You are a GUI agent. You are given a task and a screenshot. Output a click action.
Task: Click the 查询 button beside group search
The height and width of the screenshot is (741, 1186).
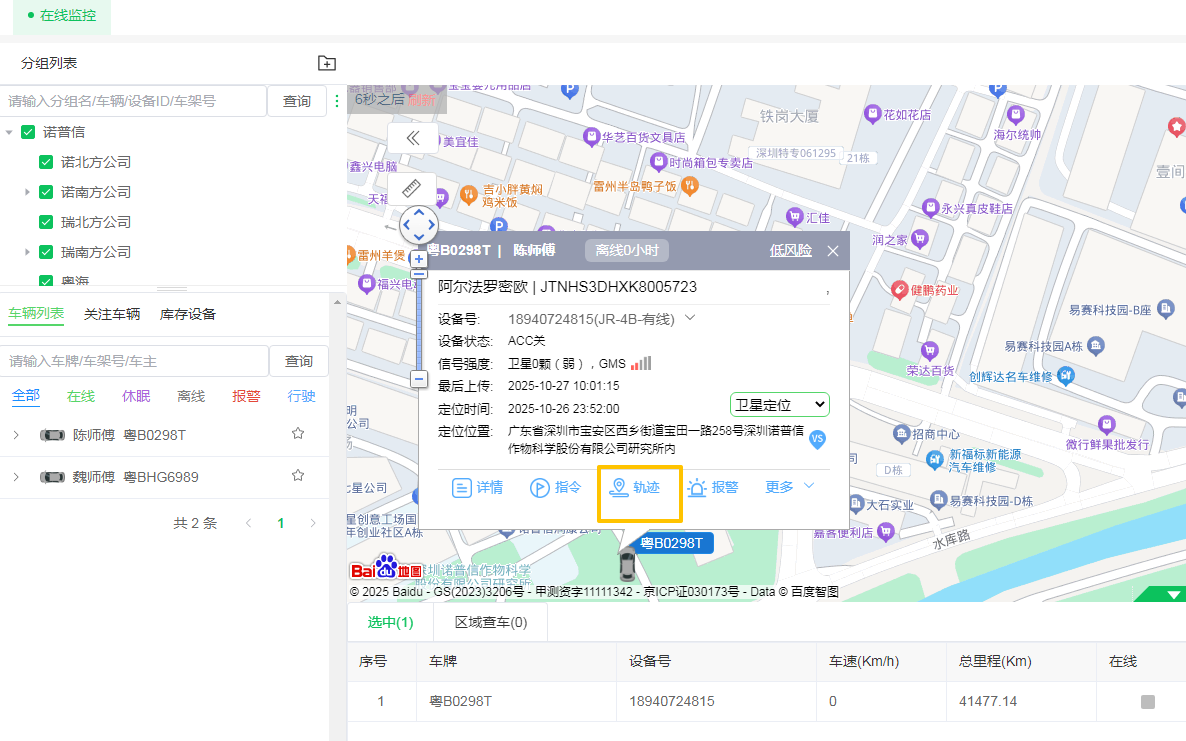coord(297,101)
